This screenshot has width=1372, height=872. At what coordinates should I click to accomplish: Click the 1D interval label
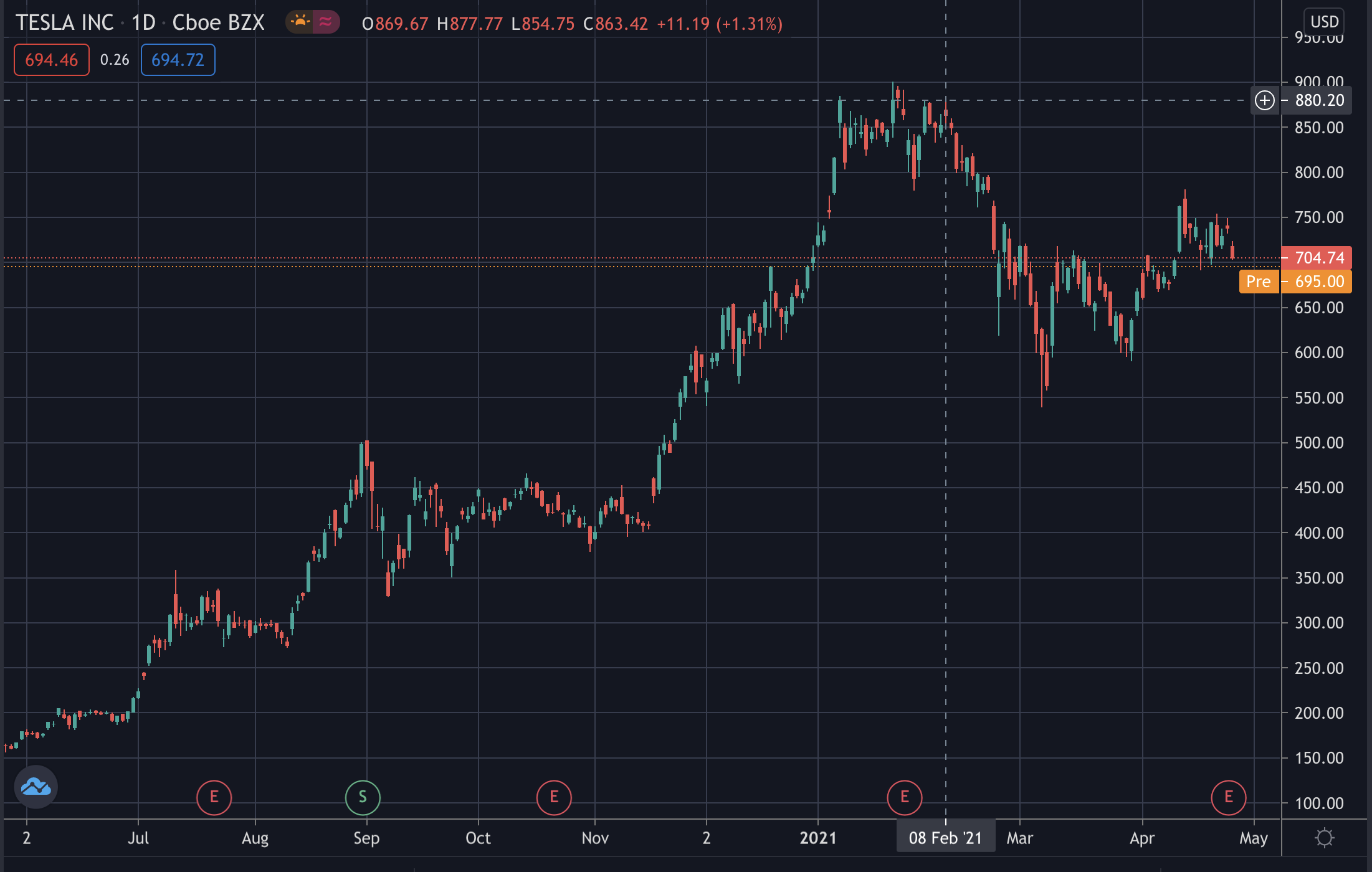coord(143,23)
